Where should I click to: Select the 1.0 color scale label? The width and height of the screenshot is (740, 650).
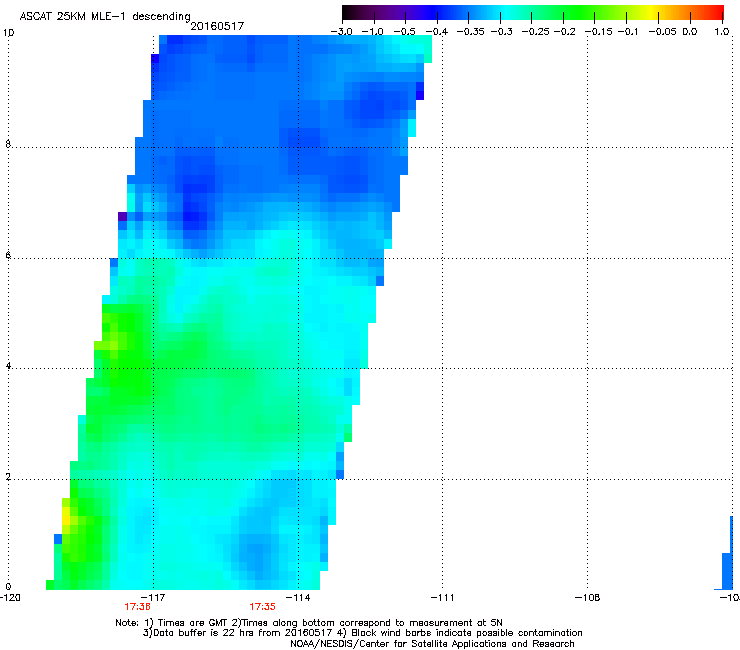(x=722, y=32)
